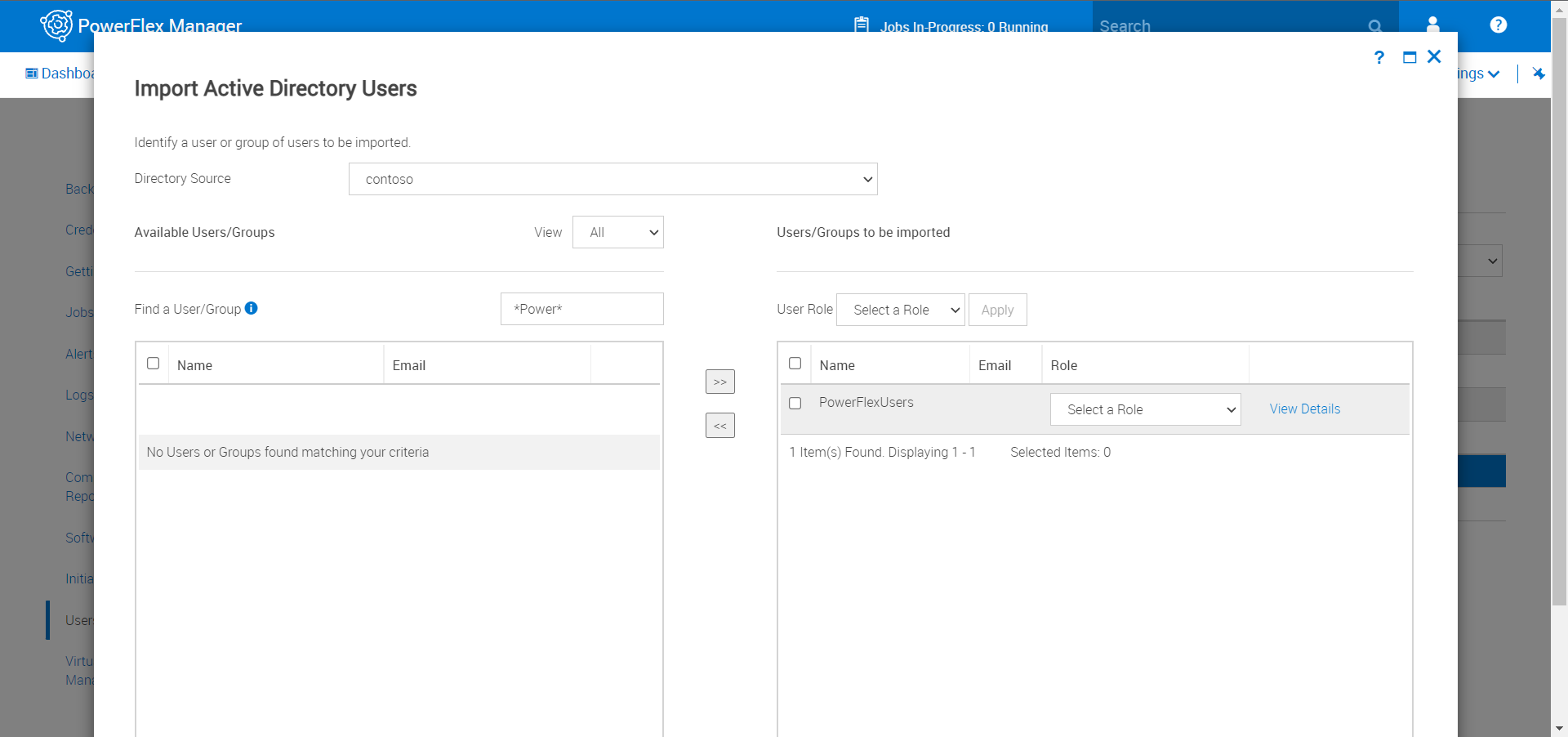Viewport: 1568px width, 737px height.
Task: Select Users in the left sidebar
Action: tap(78, 619)
